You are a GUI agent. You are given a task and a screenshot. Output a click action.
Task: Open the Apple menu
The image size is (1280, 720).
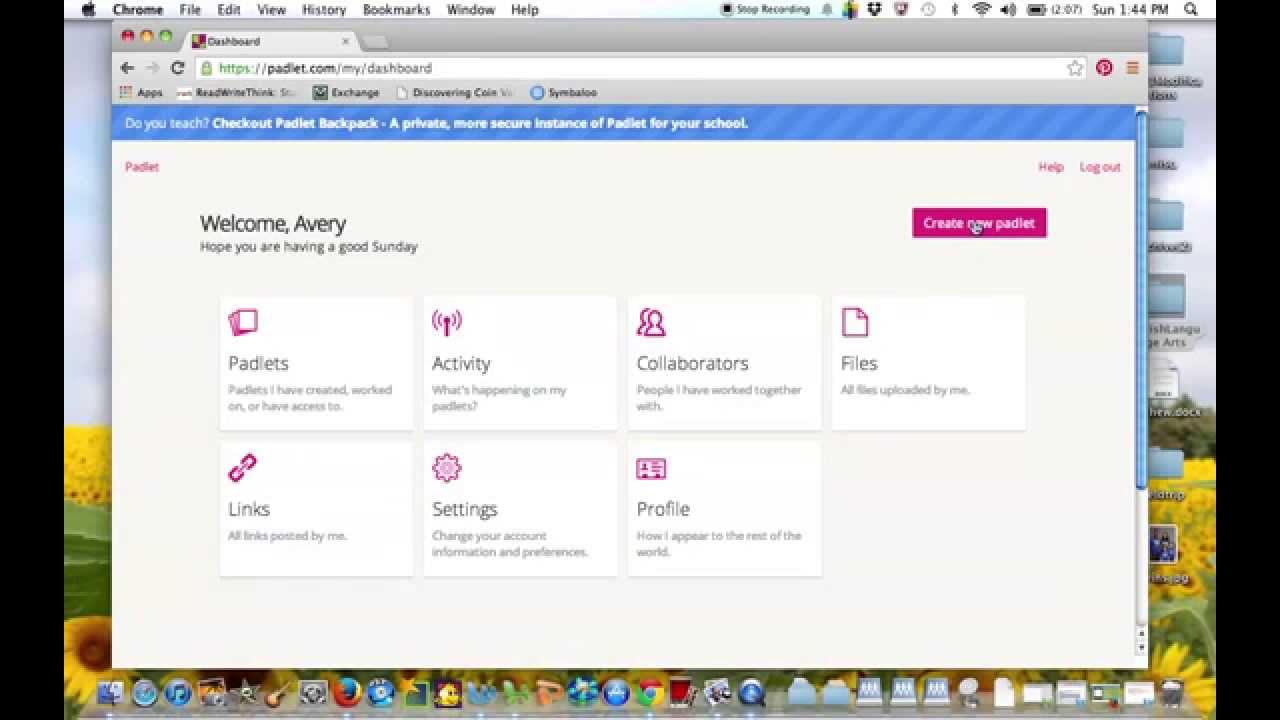point(88,9)
